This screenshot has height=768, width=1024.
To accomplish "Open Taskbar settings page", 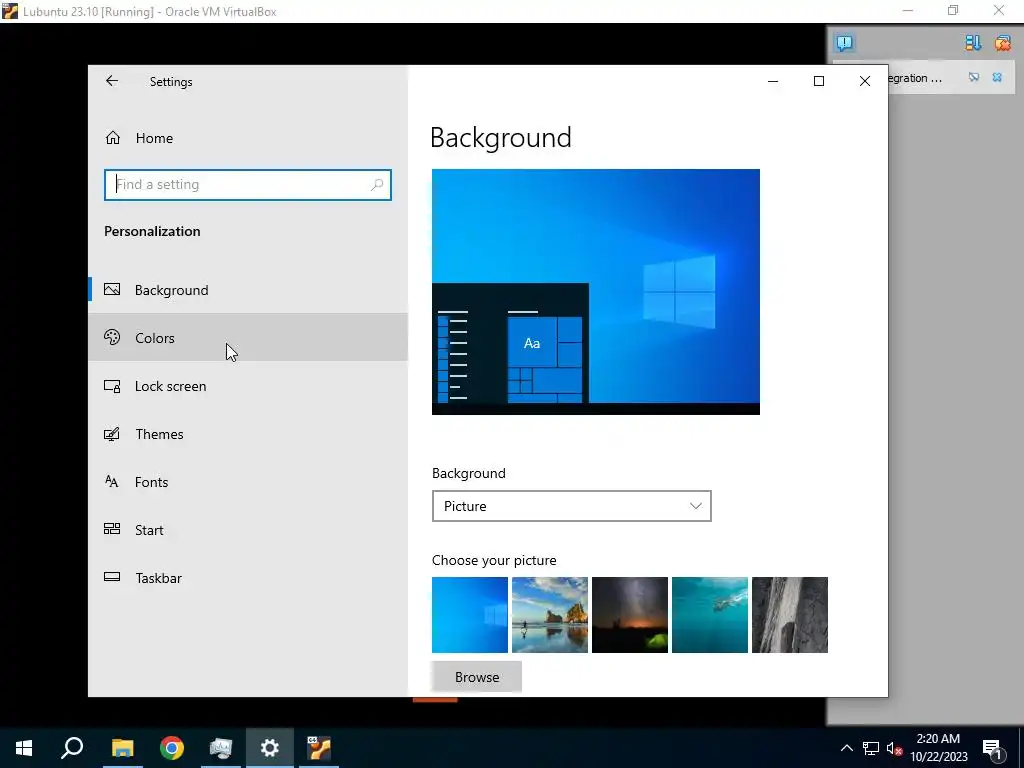I will [248, 578].
